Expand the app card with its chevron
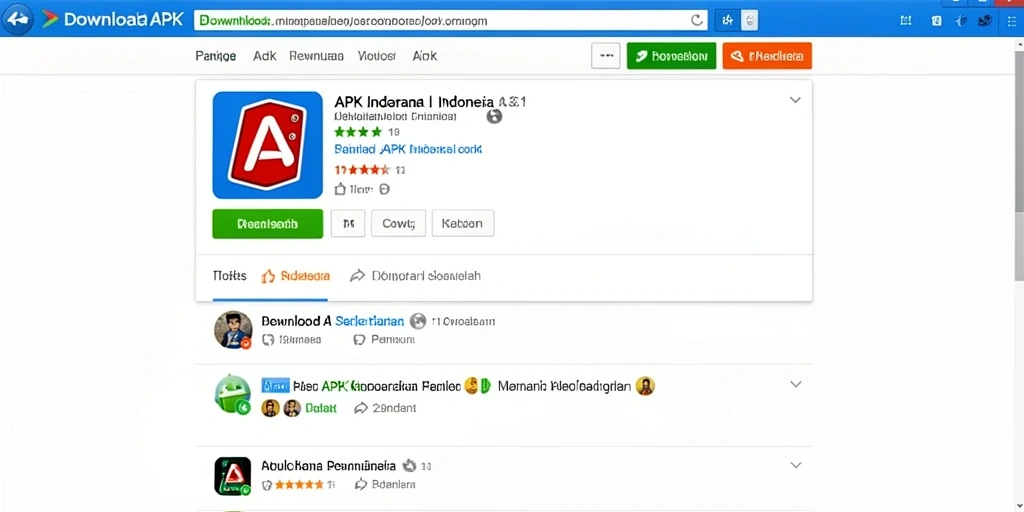The image size is (1024, 512). [795, 100]
